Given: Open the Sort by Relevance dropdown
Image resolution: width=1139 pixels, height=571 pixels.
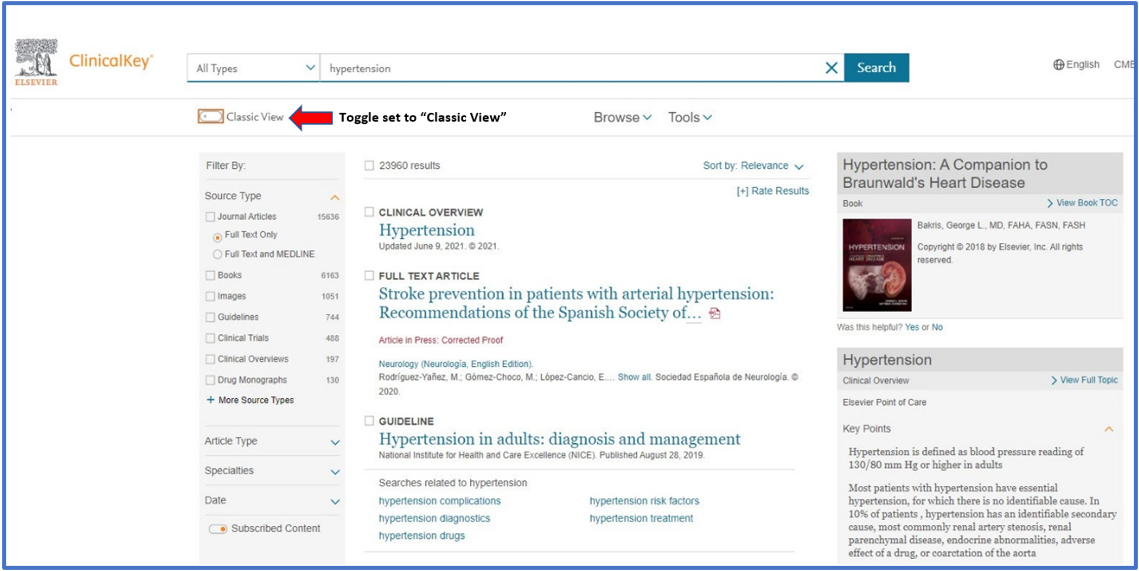Looking at the screenshot, I should pos(753,166).
